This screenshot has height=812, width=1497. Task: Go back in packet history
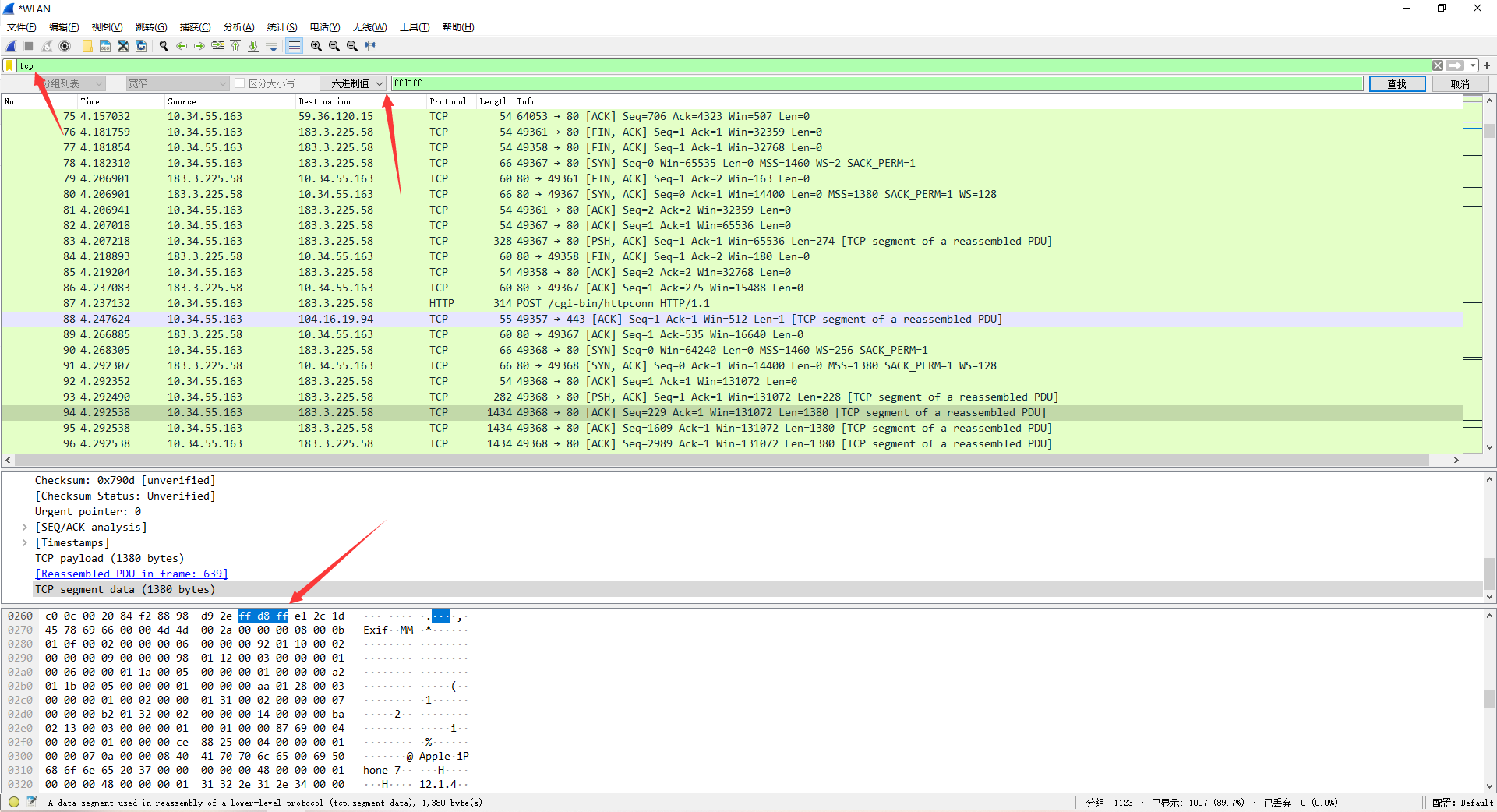[x=182, y=46]
